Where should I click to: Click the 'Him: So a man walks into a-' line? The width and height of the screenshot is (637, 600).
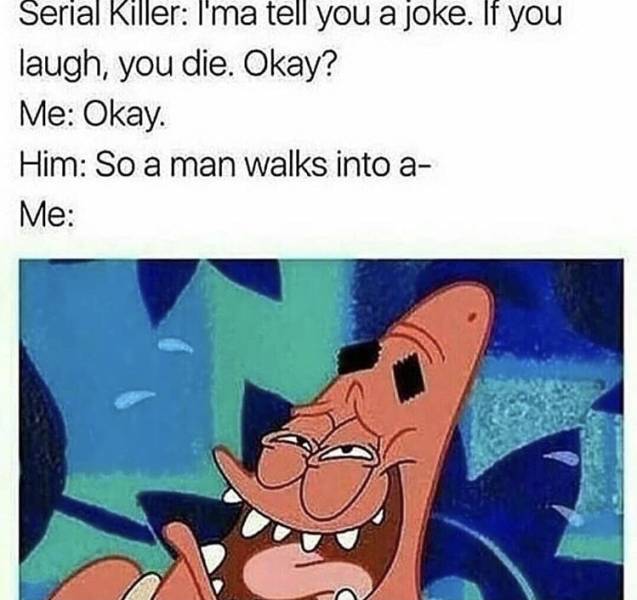(x=223, y=166)
